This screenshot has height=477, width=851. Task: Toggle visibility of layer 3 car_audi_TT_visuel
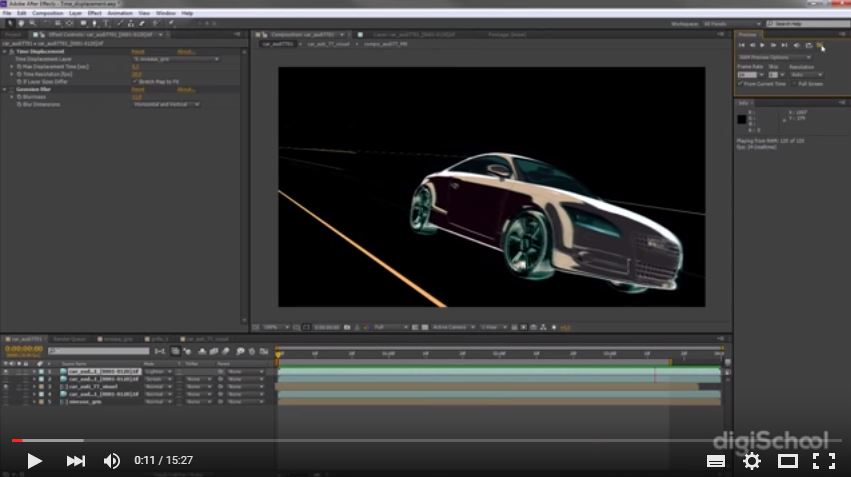click(5, 387)
